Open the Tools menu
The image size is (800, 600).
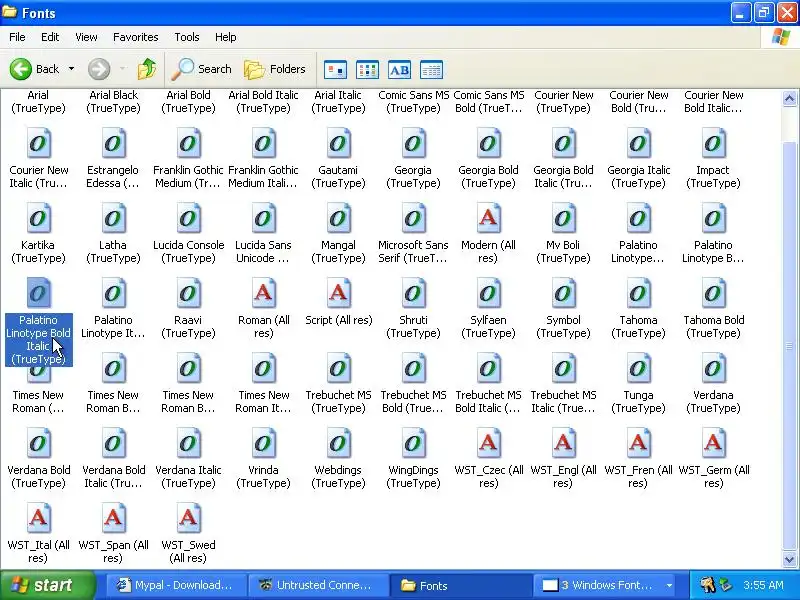pos(187,37)
